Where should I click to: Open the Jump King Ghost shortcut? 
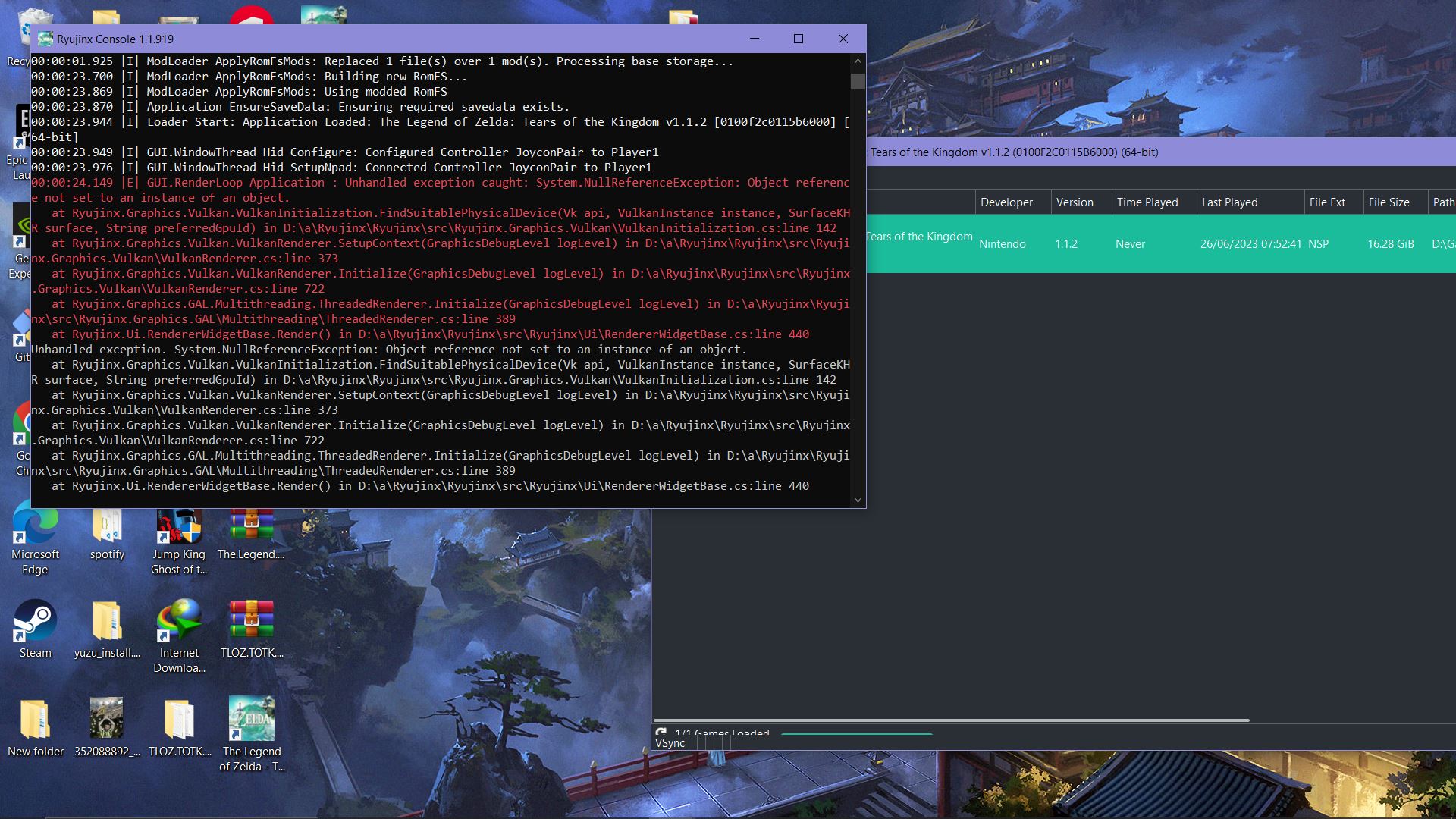point(179,526)
